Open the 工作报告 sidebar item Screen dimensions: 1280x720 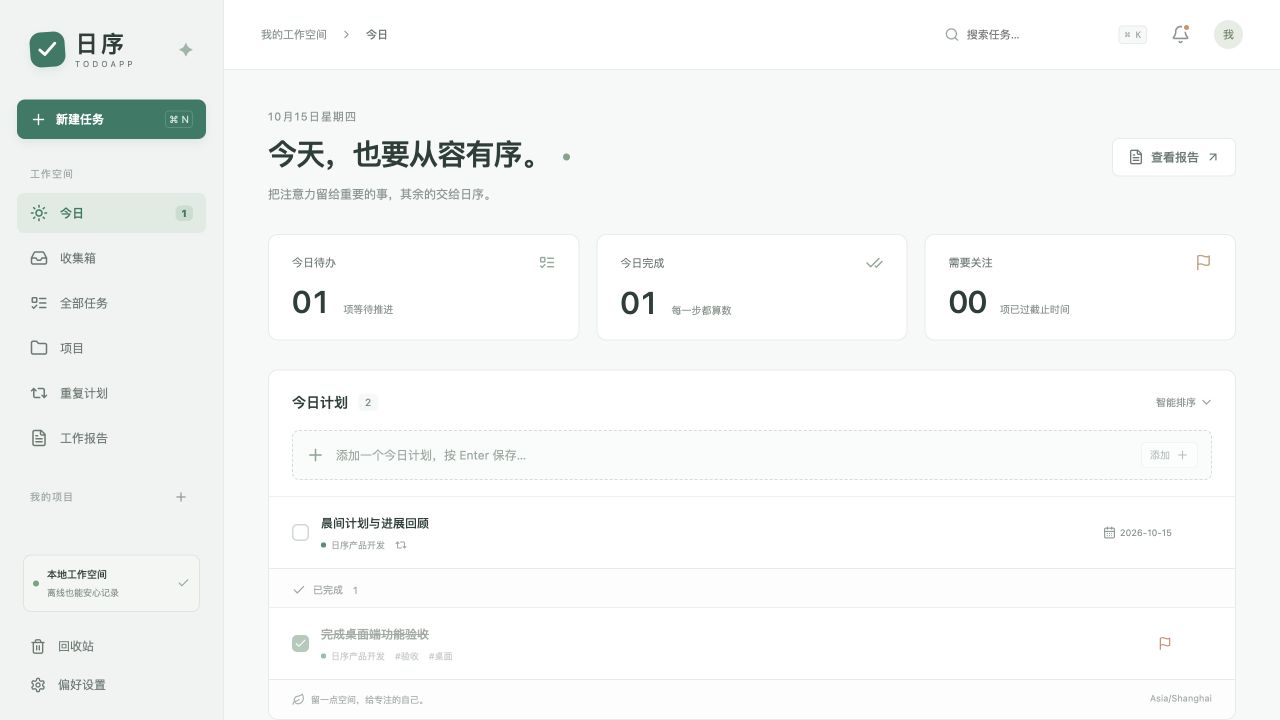point(111,438)
